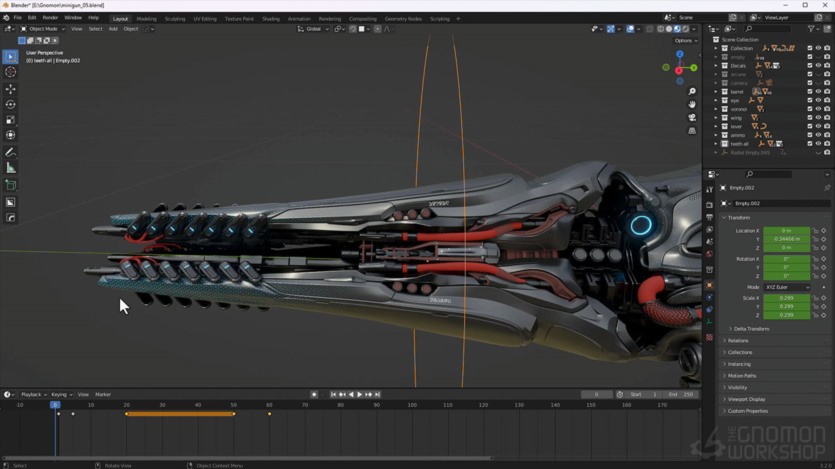Screen dimensions: 835x469
Task: Toggle viewport overlays button
Action: tap(630, 29)
